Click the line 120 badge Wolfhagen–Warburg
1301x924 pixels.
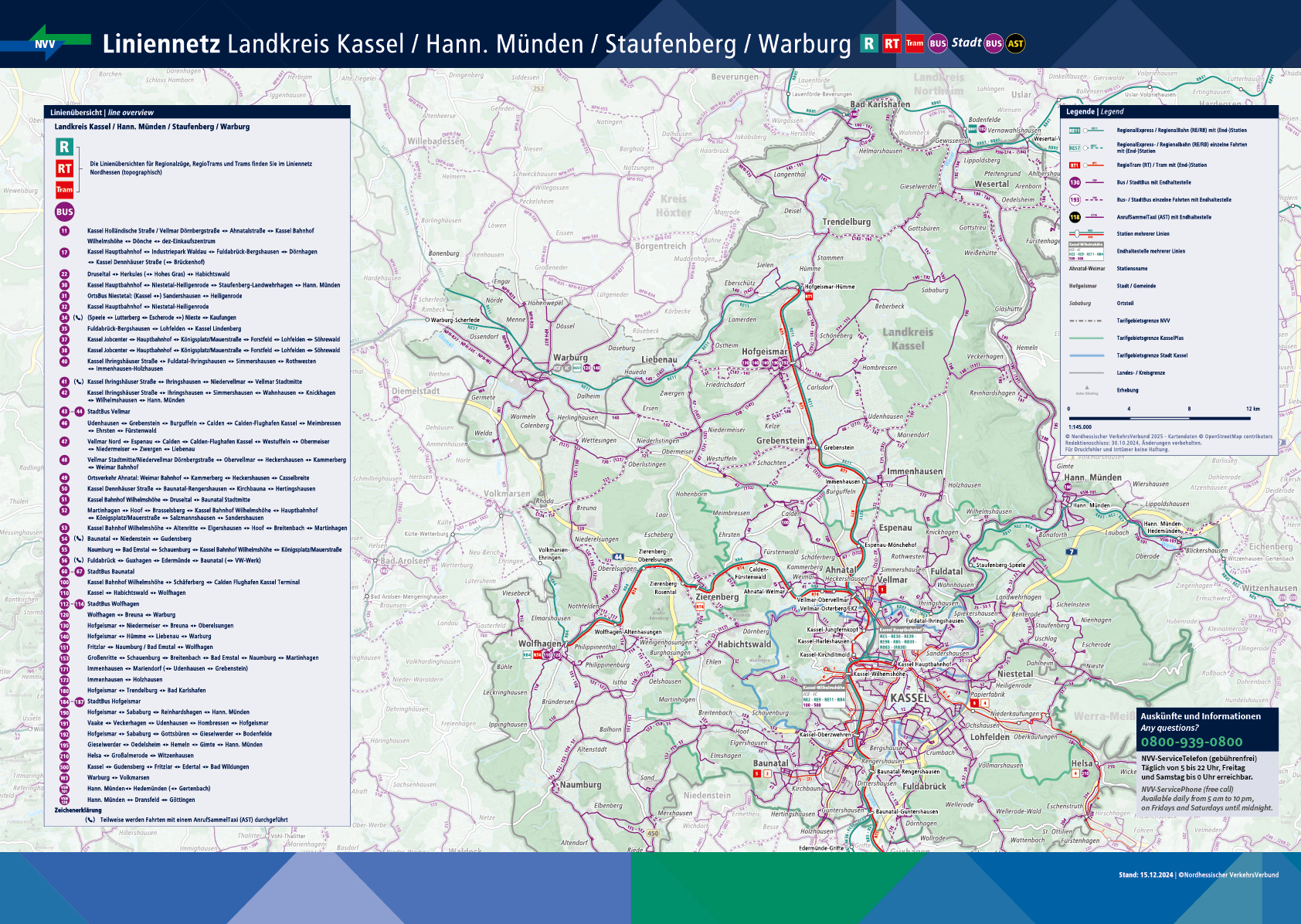coord(64,615)
